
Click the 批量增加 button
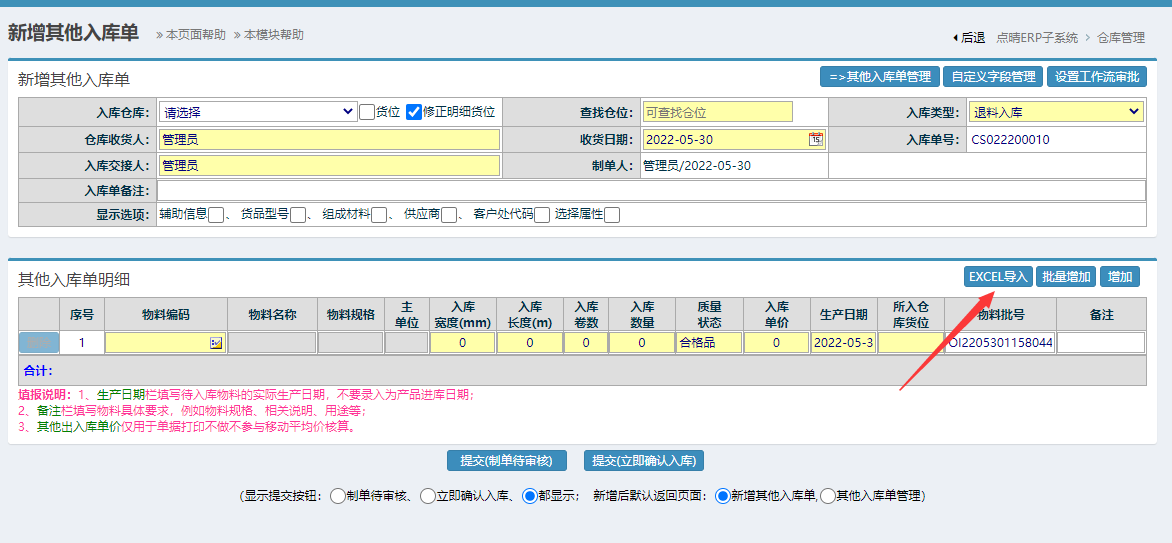tap(1065, 277)
